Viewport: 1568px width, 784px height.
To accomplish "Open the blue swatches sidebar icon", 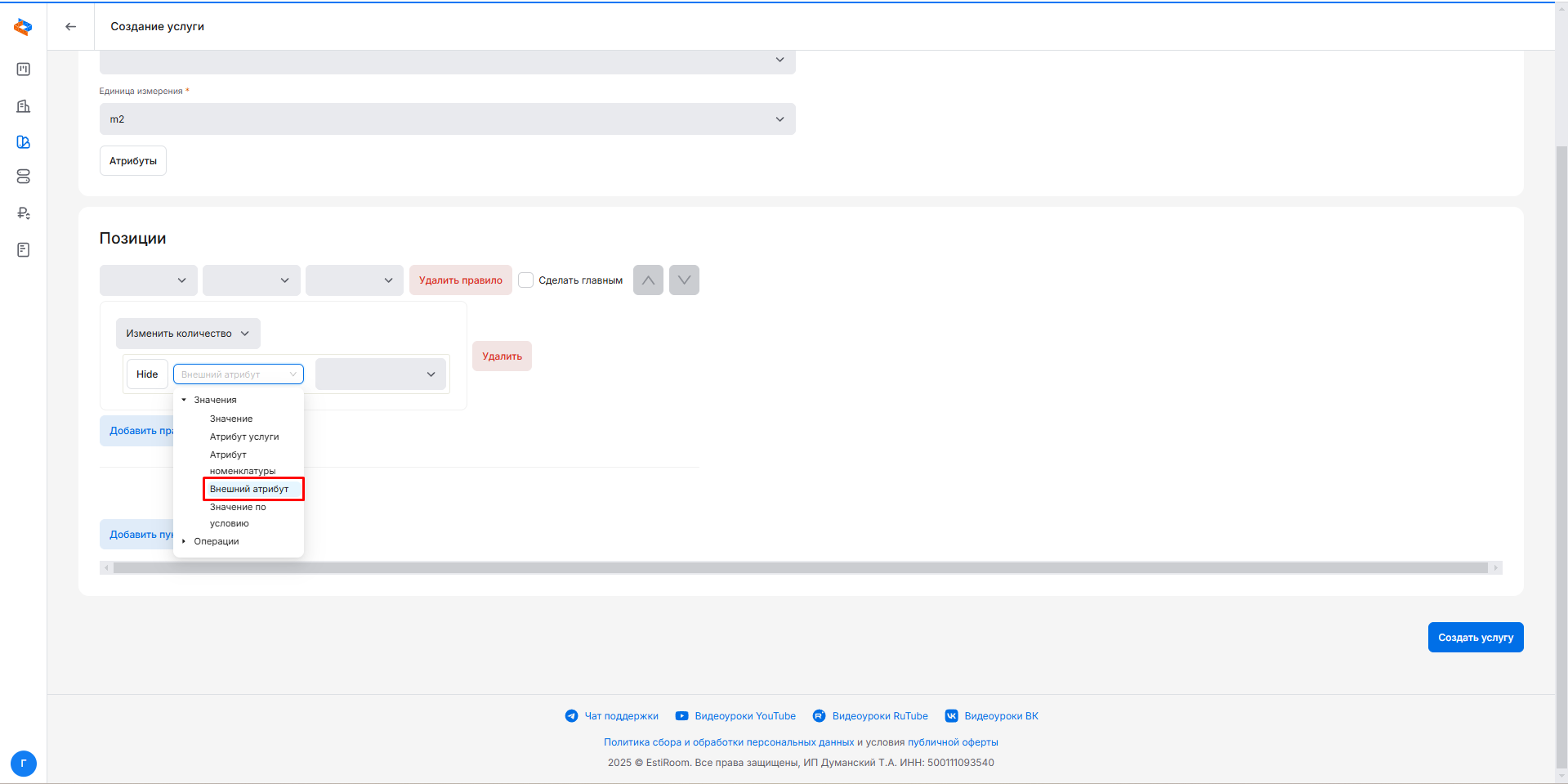I will tap(24, 142).
